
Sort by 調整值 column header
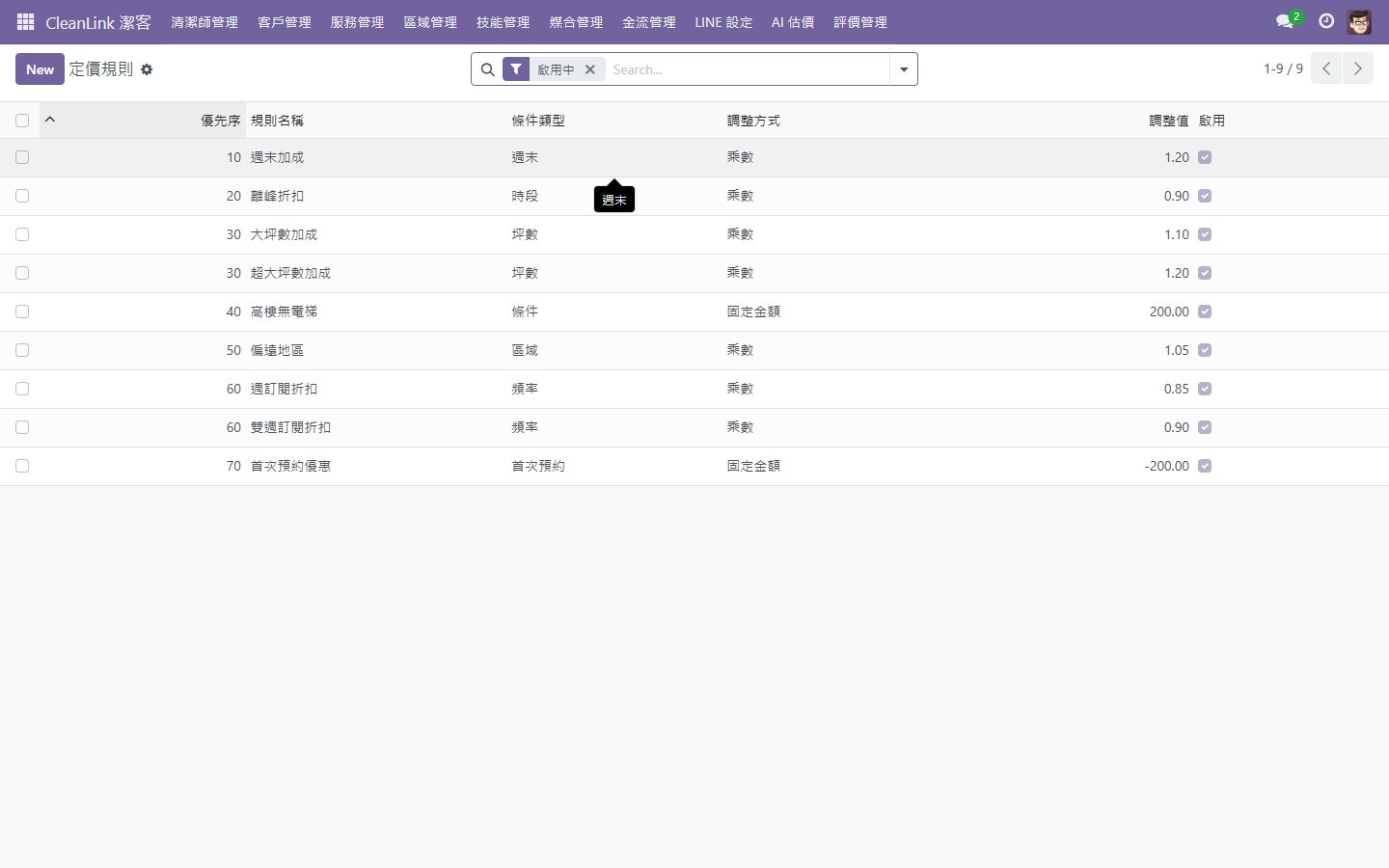click(1168, 121)
